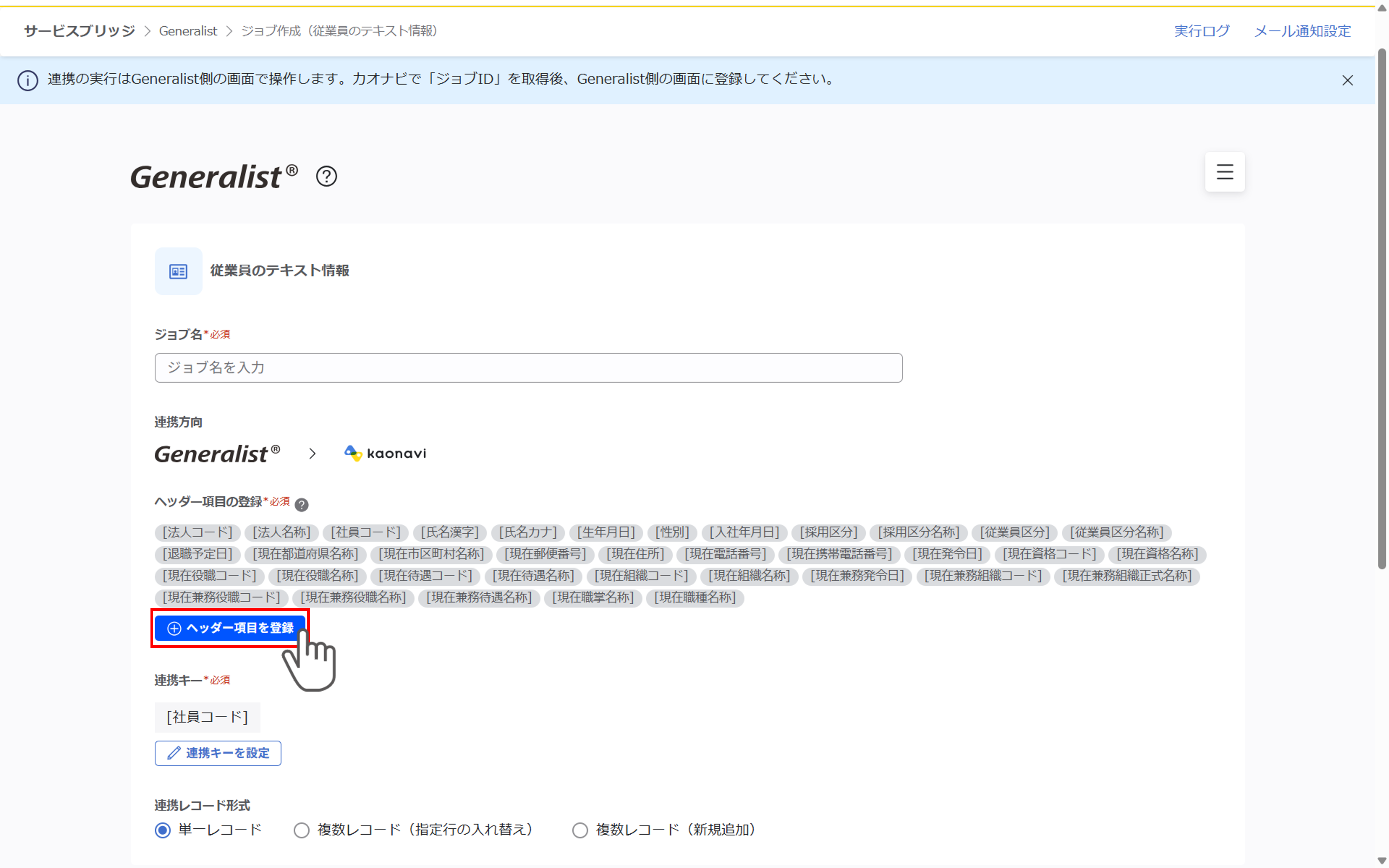The width and height of the screenshot is (1389, 868).
Task: Click the arrow between Generalist and kaonavi
Action: pyautogui.click(x=312, y=453)
